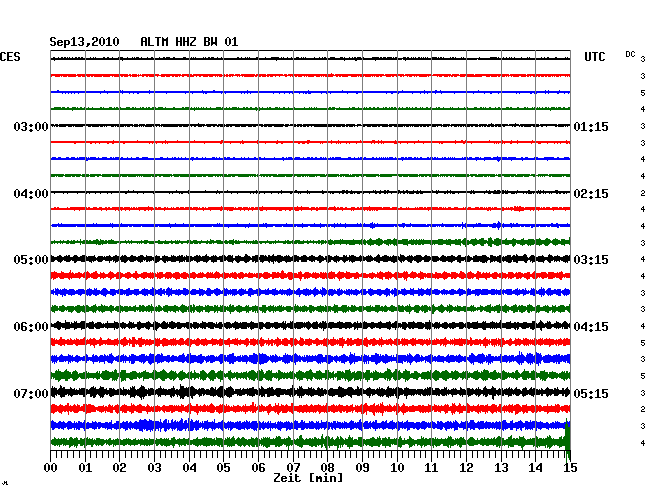Click the 04:15 UTC time label
The height and width of the screenshot is (494, 650).
pos(591,327)
